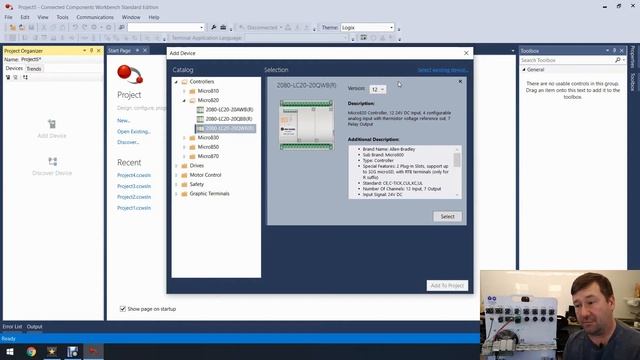Expand the Safety catalog node
This screenshot has height=360, width=640.
coord(176,184)
